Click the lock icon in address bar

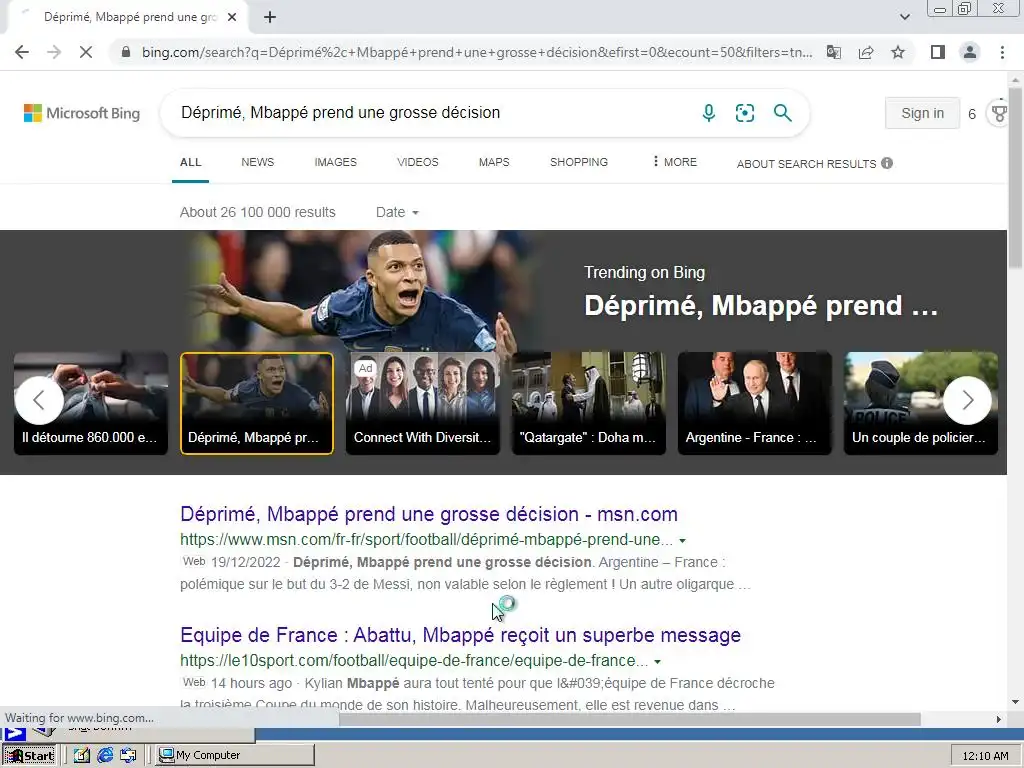click(x=126, y=52)
